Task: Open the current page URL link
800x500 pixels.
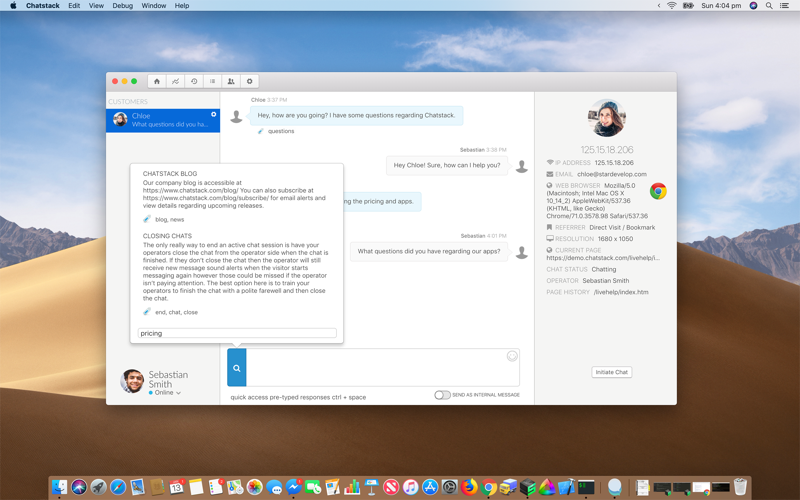Action: 603,258
